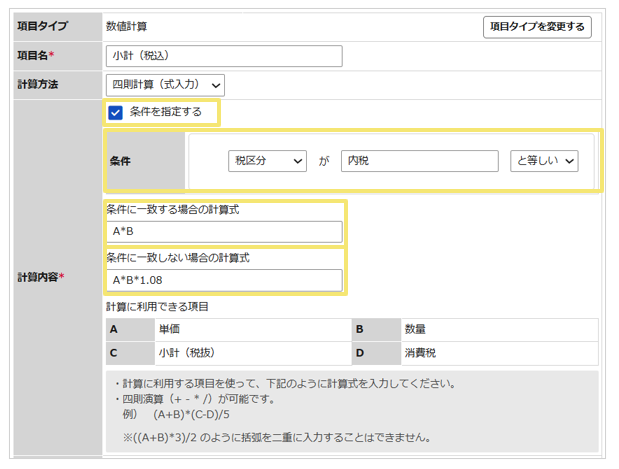Click the non-matching formula field A*B*1.08
Viewport: 619px width, 469px height.
pos(224,280)
